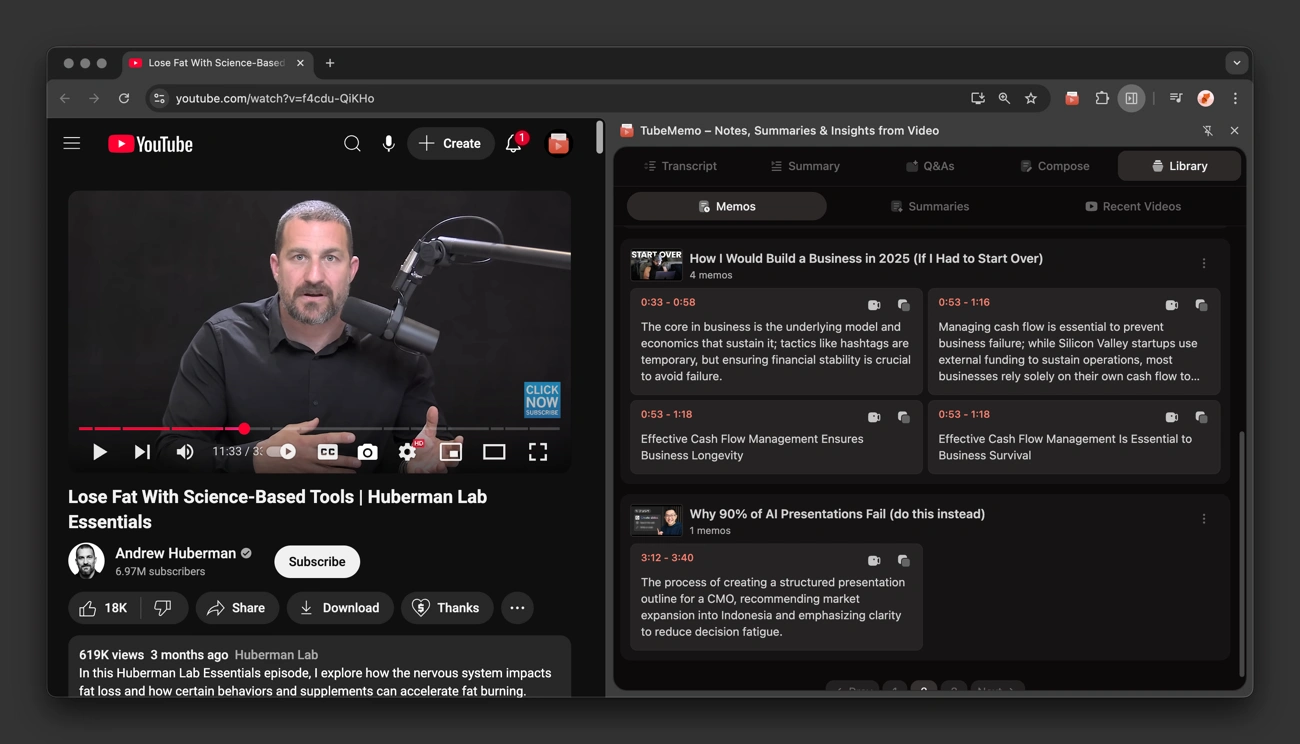
Task: Open the Chrome tab search dropdown arrow
Action: 1237,63
